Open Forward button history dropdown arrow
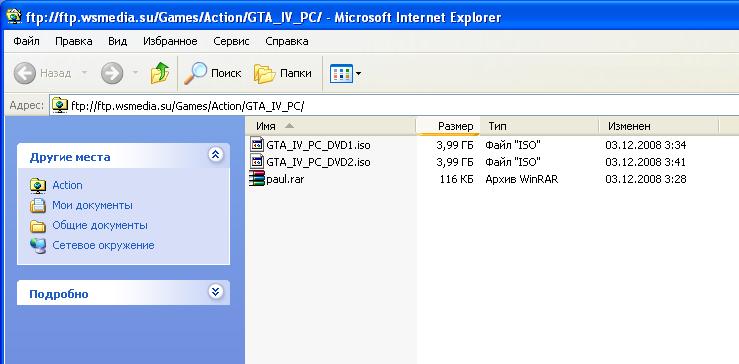The width and height of the screenshot is (739, 364). [135, 73]
